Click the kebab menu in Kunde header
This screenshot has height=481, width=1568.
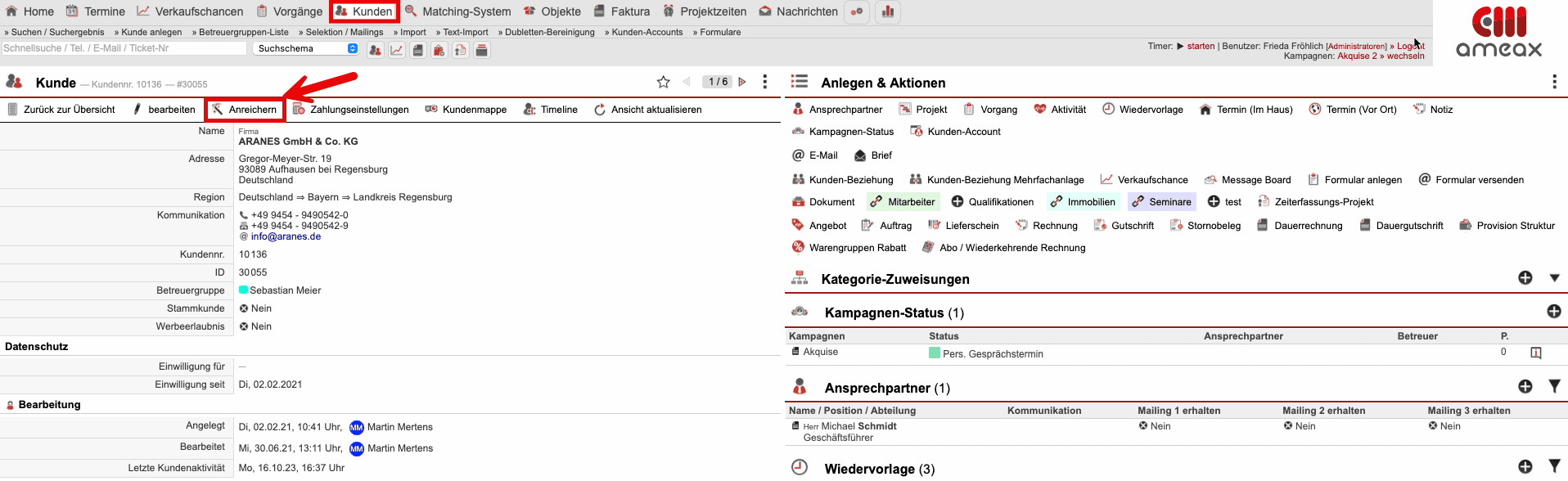pyautogui.click(x=764, y=82)
